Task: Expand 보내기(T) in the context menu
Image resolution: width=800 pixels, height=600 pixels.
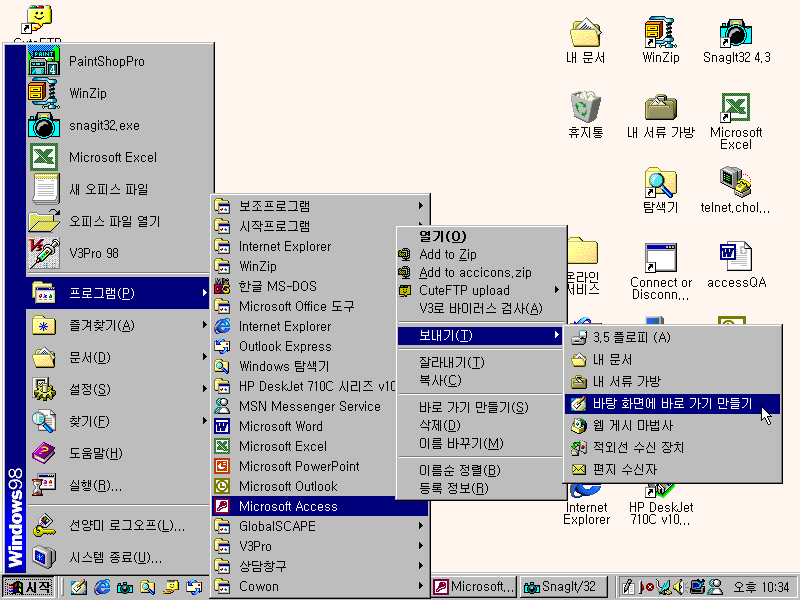Action: [x=481, y=335]
